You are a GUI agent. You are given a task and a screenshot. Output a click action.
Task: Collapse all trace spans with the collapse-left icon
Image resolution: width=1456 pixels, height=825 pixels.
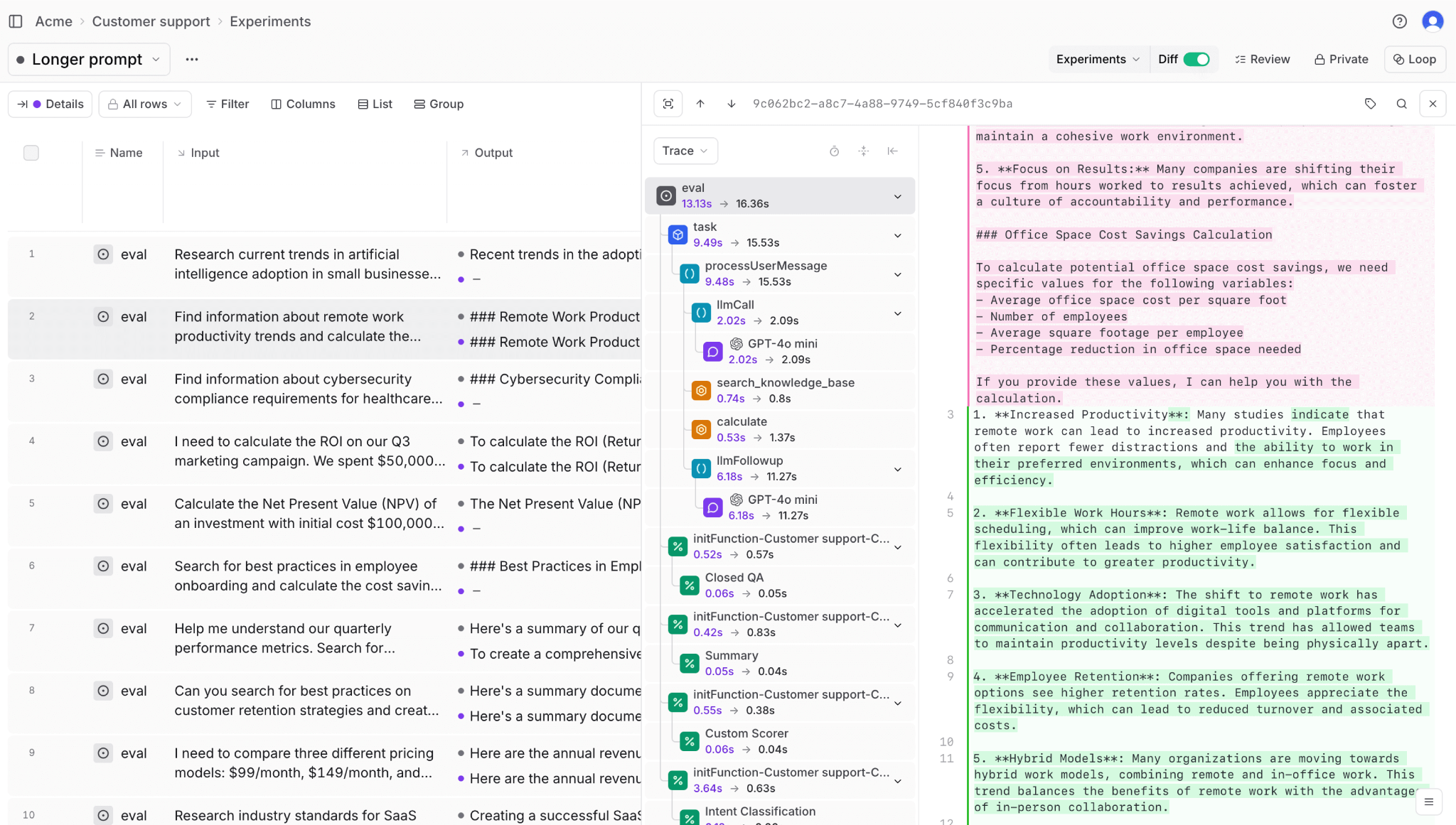pos(892,151)
